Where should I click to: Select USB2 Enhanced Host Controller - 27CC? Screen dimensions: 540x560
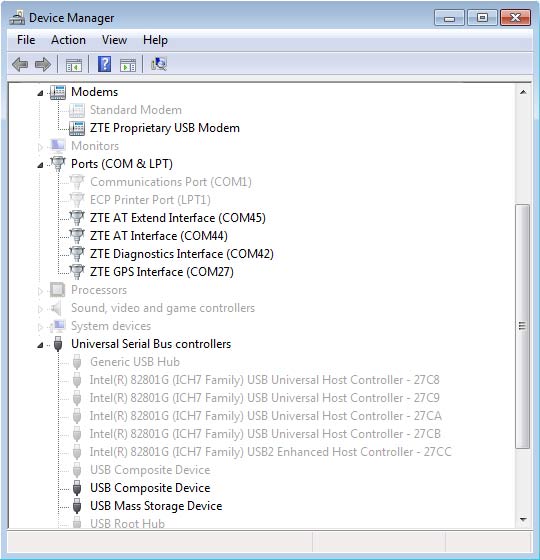coord(271,452)
